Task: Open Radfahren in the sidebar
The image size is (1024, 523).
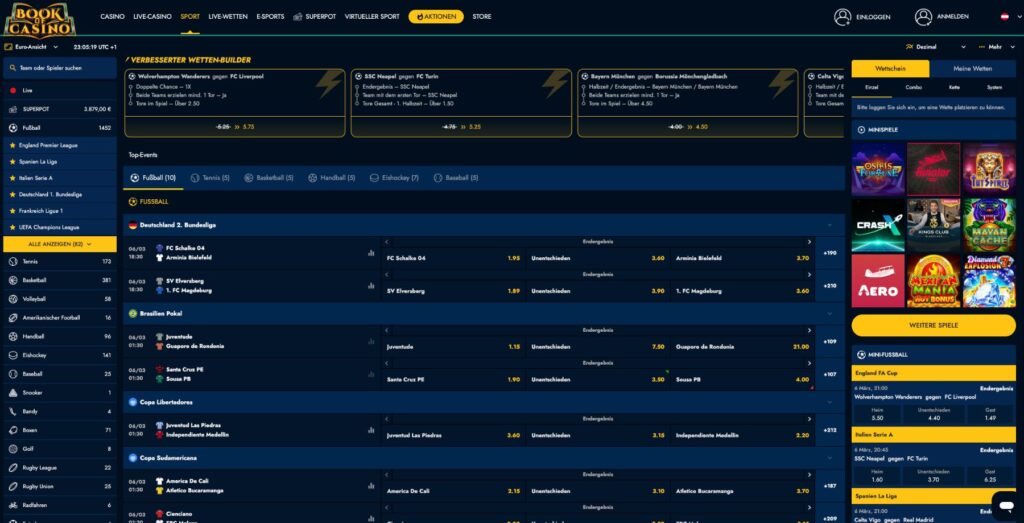Action: [x=59, y=505]
